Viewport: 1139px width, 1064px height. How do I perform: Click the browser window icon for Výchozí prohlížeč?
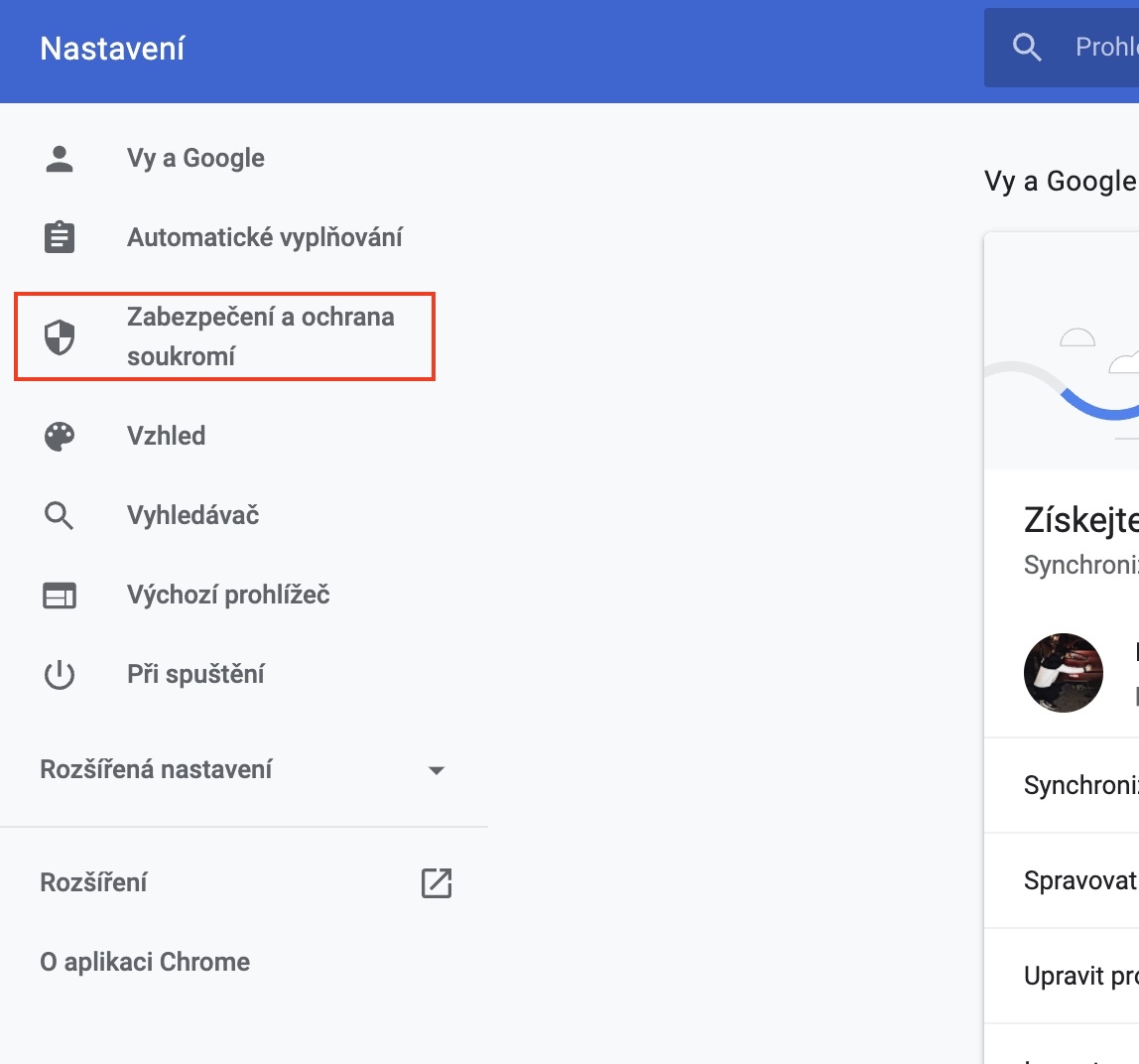(60, 596)
